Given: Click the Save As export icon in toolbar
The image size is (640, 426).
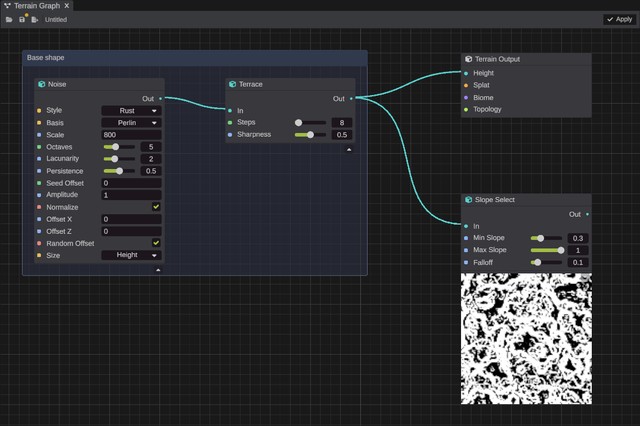Looking at the screenshot, I should 35,20.
